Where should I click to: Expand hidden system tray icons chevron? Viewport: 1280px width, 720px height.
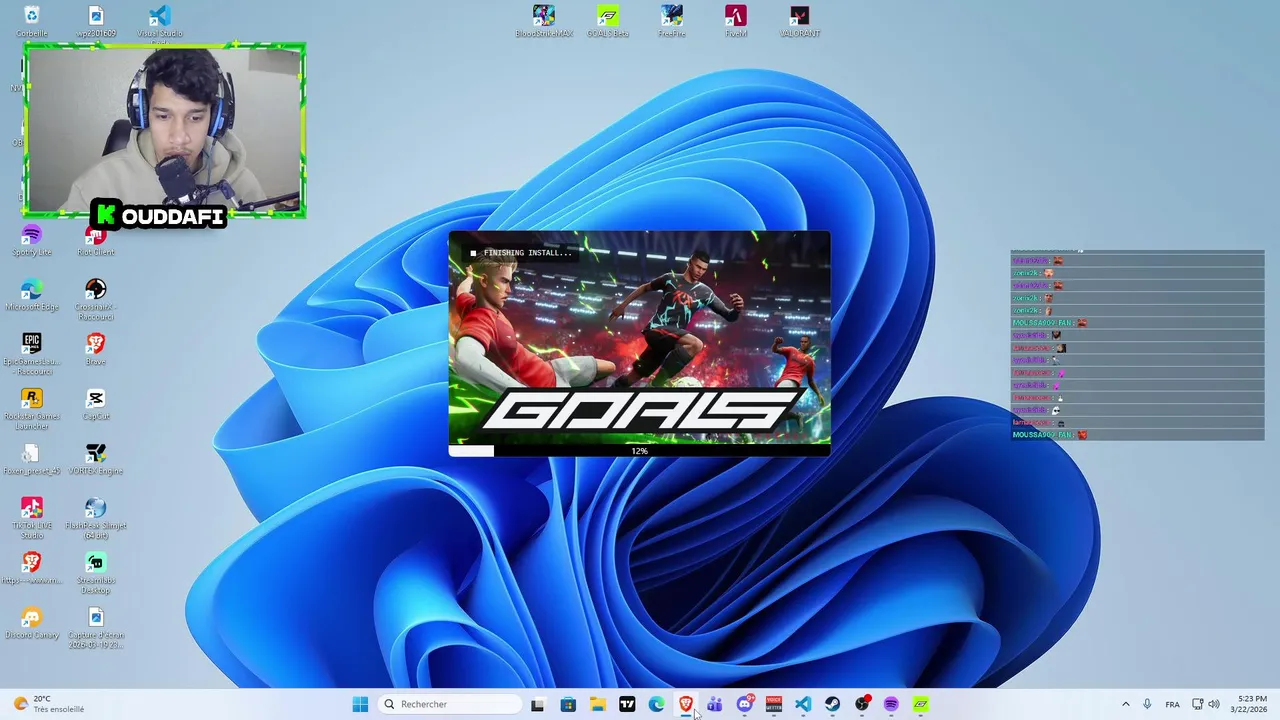(1125, 704)
